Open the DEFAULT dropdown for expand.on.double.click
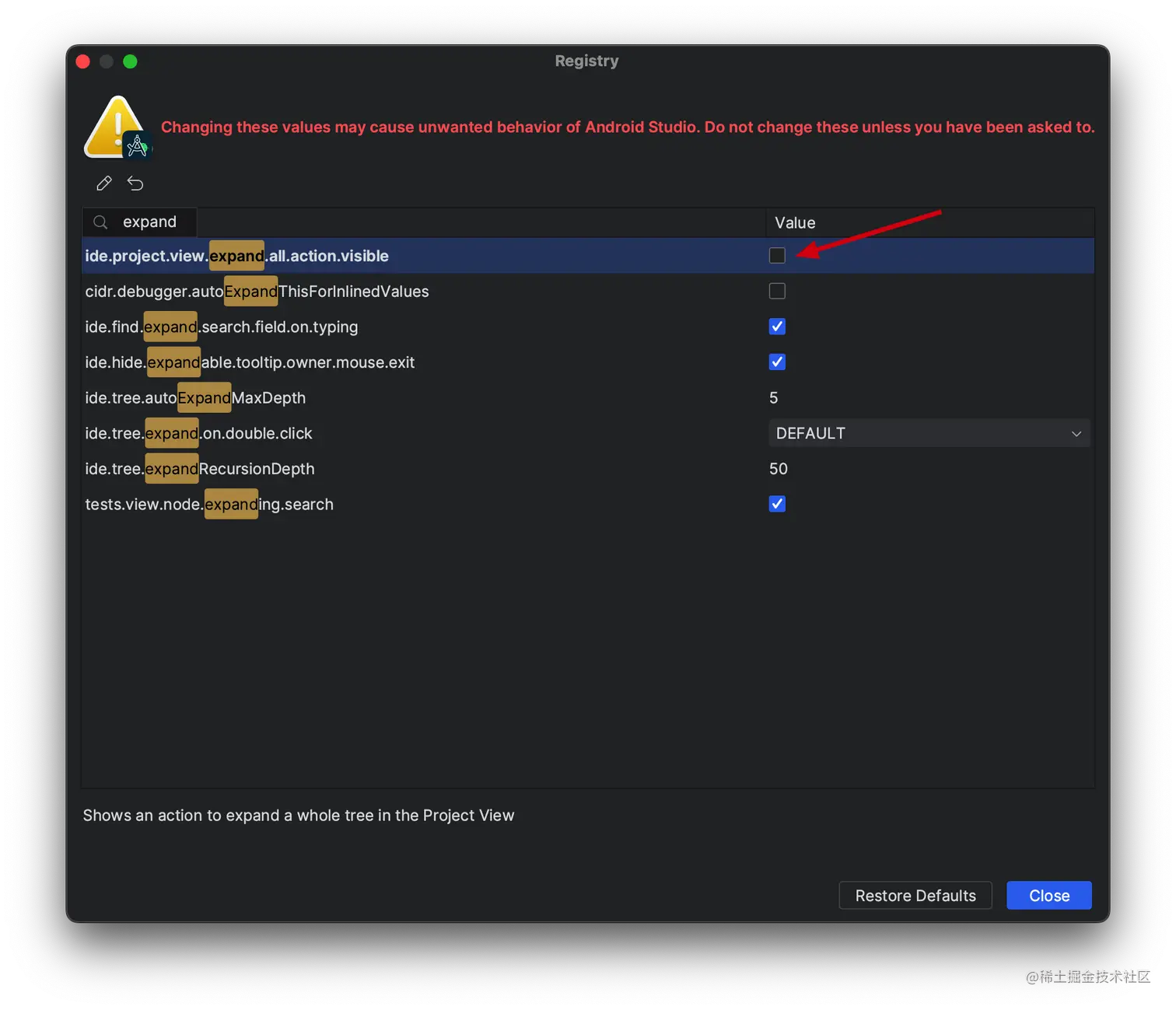 (x=929, y=433)
